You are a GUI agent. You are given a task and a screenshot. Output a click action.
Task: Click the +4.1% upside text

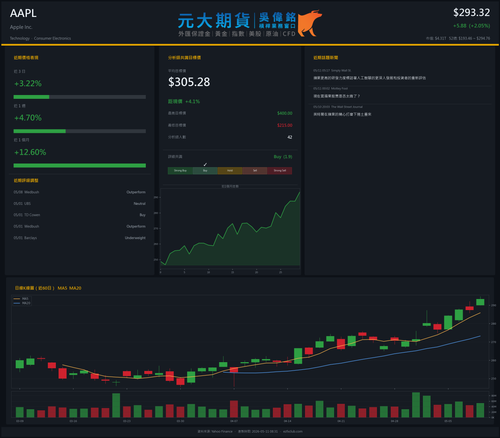pos(192,101)
